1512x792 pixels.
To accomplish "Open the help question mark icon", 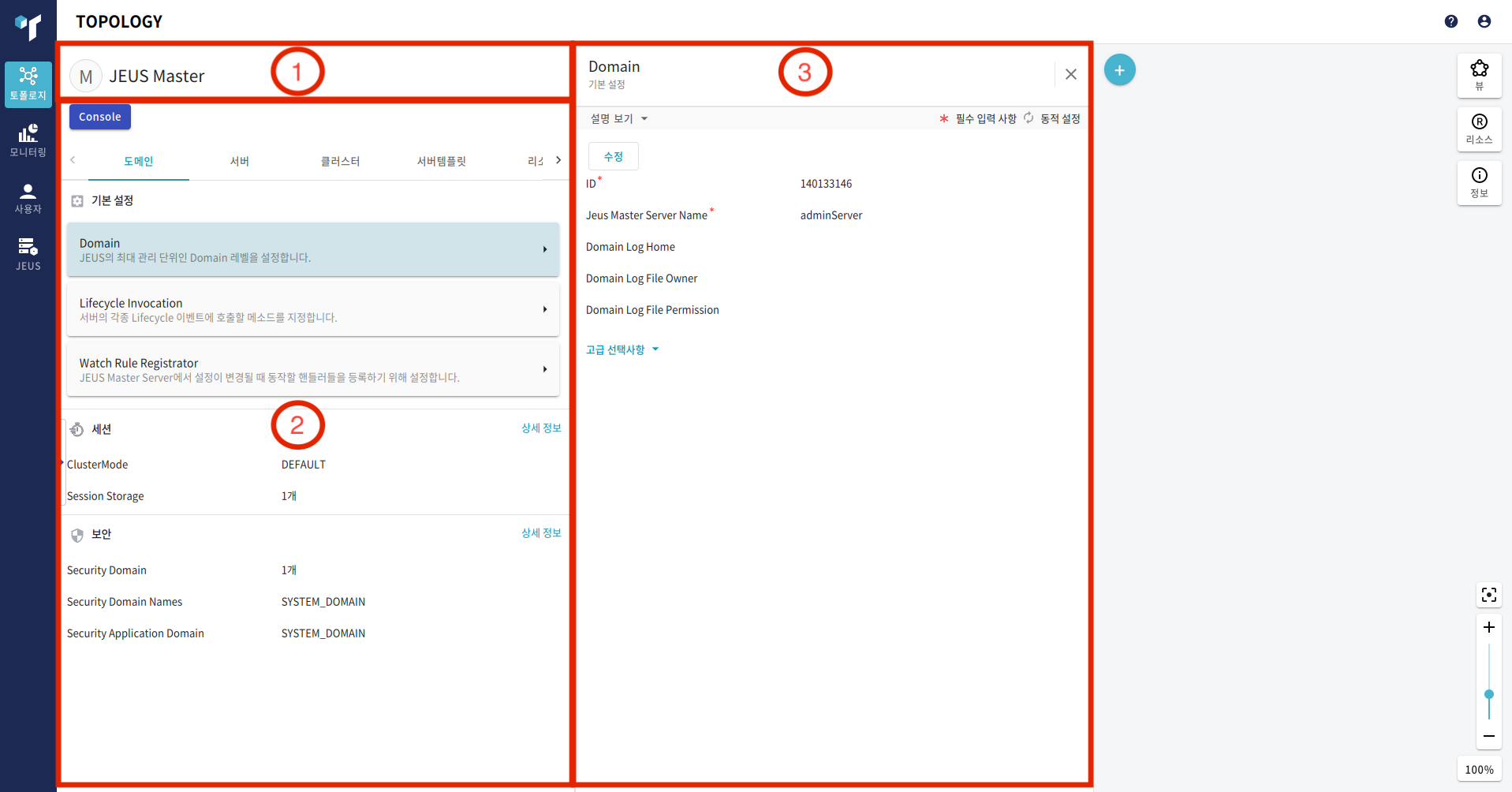I will (x=1451, y=21).
